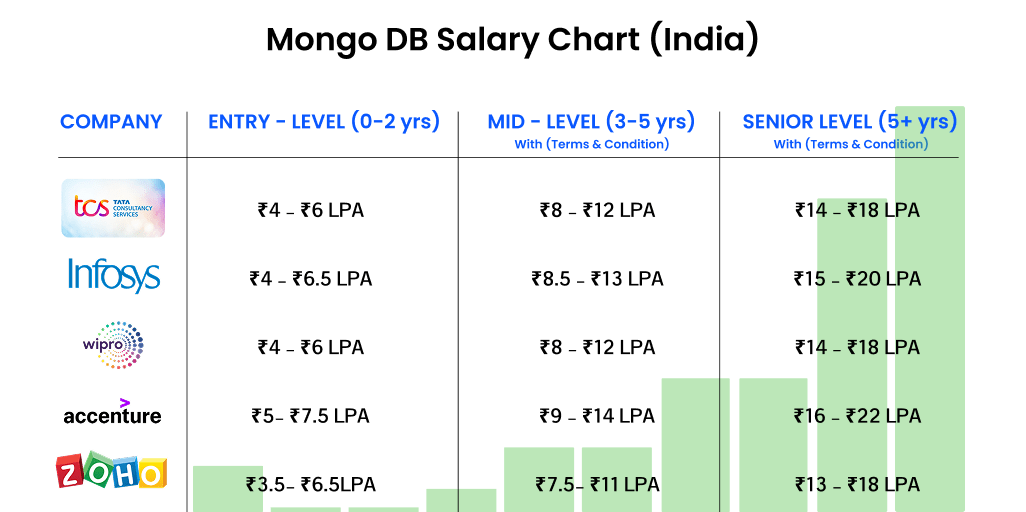Click mid-level With (Terms & Condition) subtitle
1026x512 pixels.
click(x=591, y=144)
